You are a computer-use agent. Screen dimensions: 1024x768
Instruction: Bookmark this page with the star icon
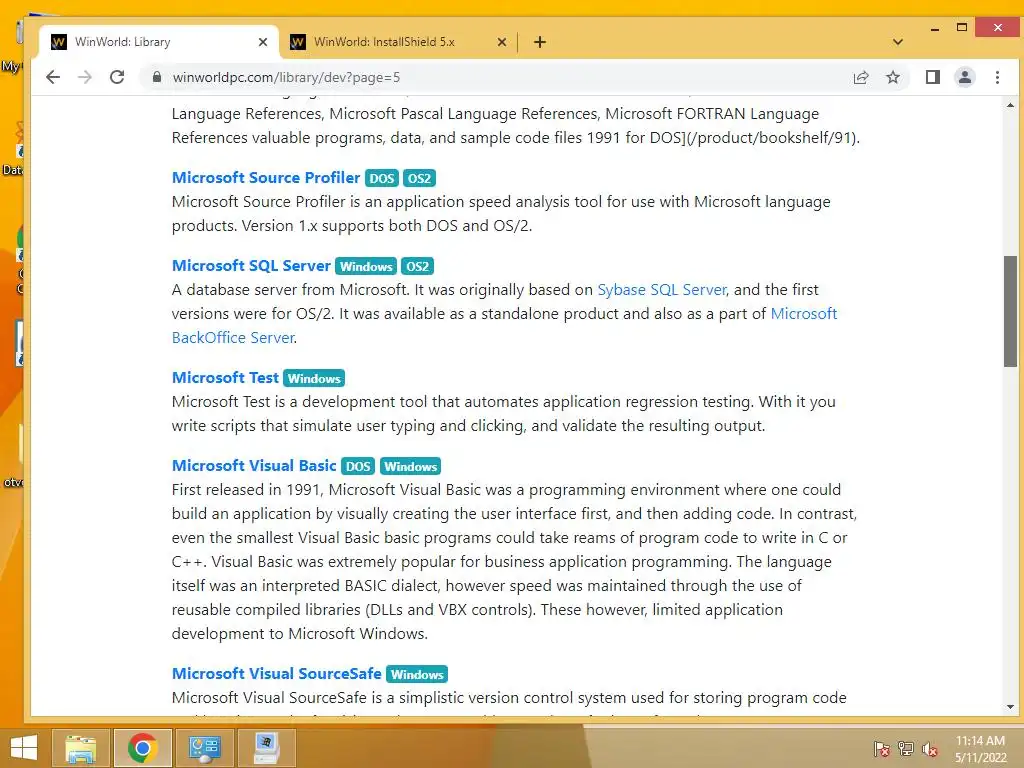pos(893,77)
